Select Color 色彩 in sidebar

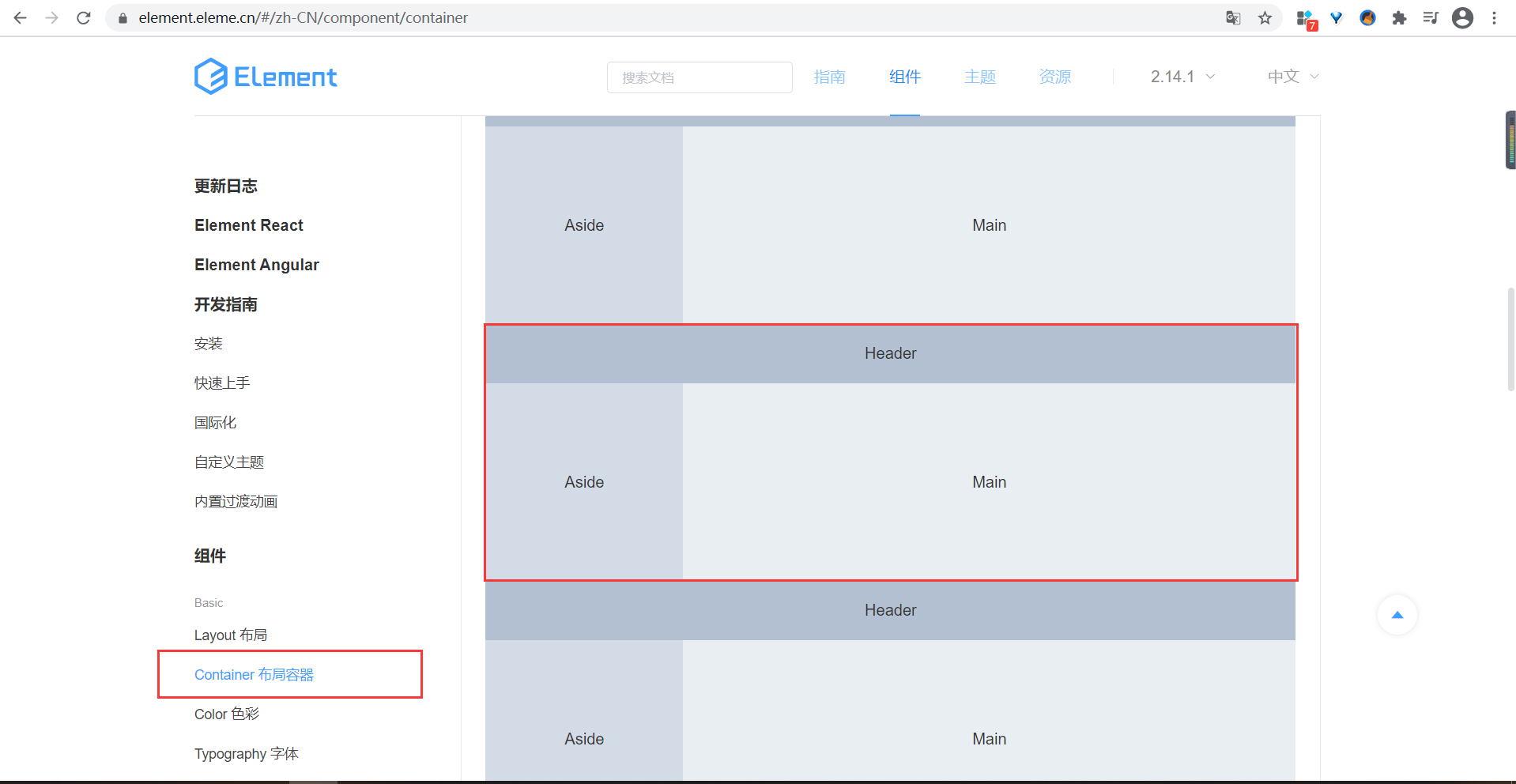pyautogui.click(x=227, y=714)
